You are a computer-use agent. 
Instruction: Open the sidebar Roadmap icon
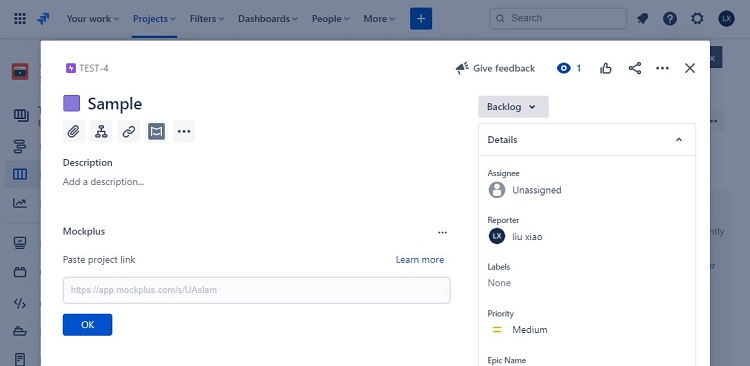pos(20,145)
